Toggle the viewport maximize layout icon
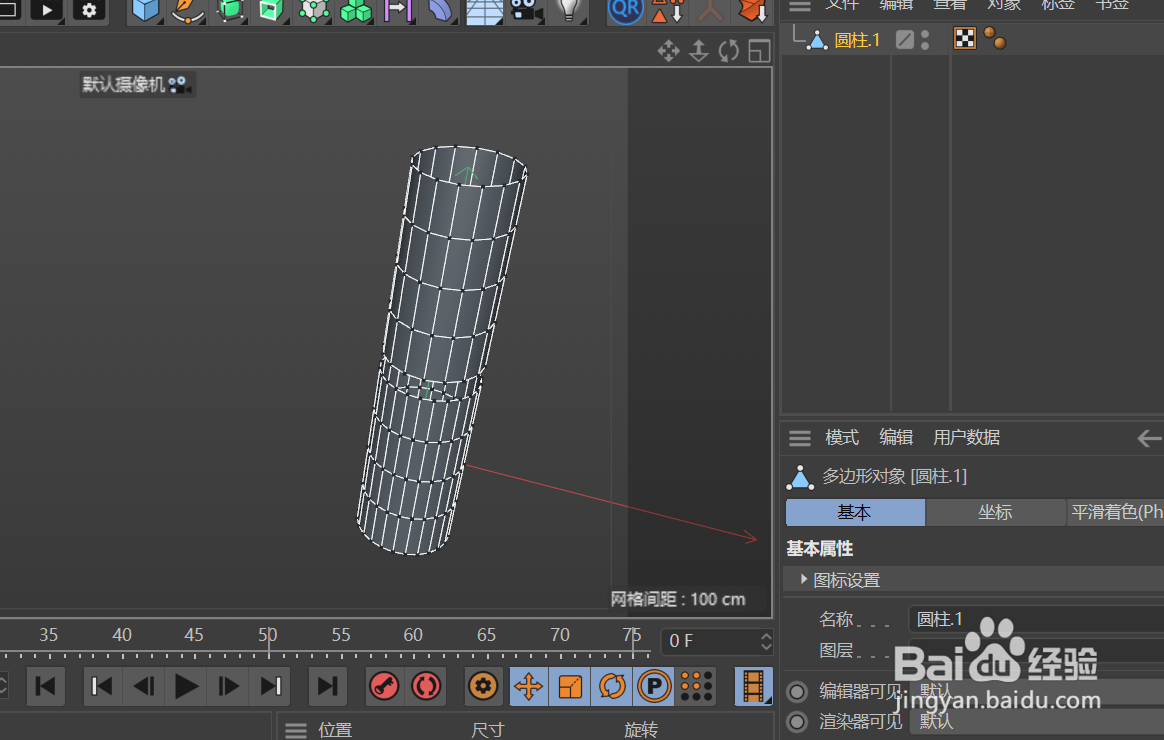Image resolution: width=1164 pixels, height=740 pixels. click(x=759, y=50)
